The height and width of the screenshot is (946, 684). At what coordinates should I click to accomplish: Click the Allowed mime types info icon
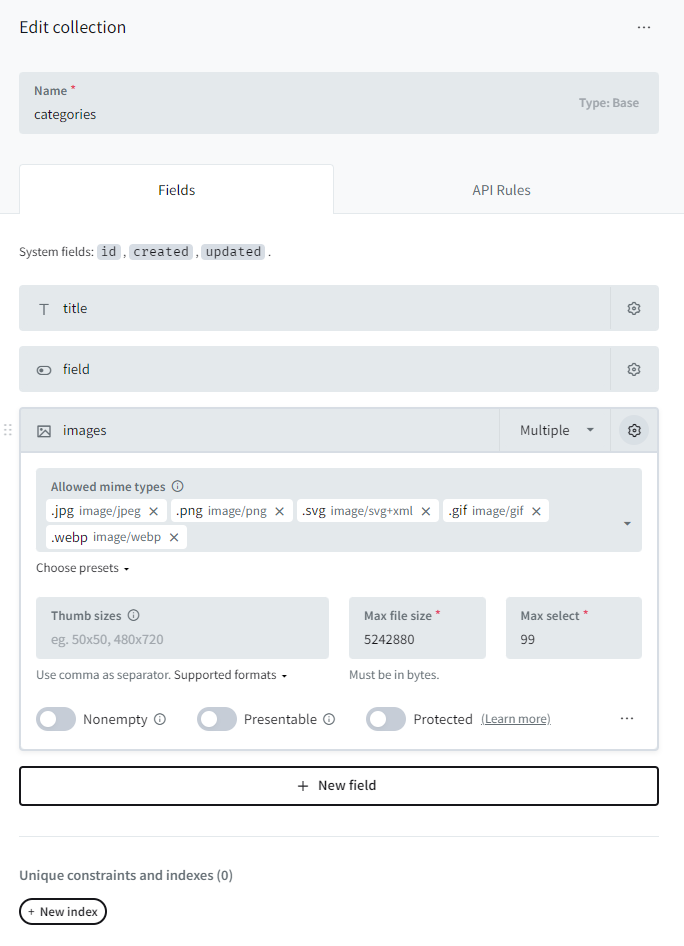point(178,487)
